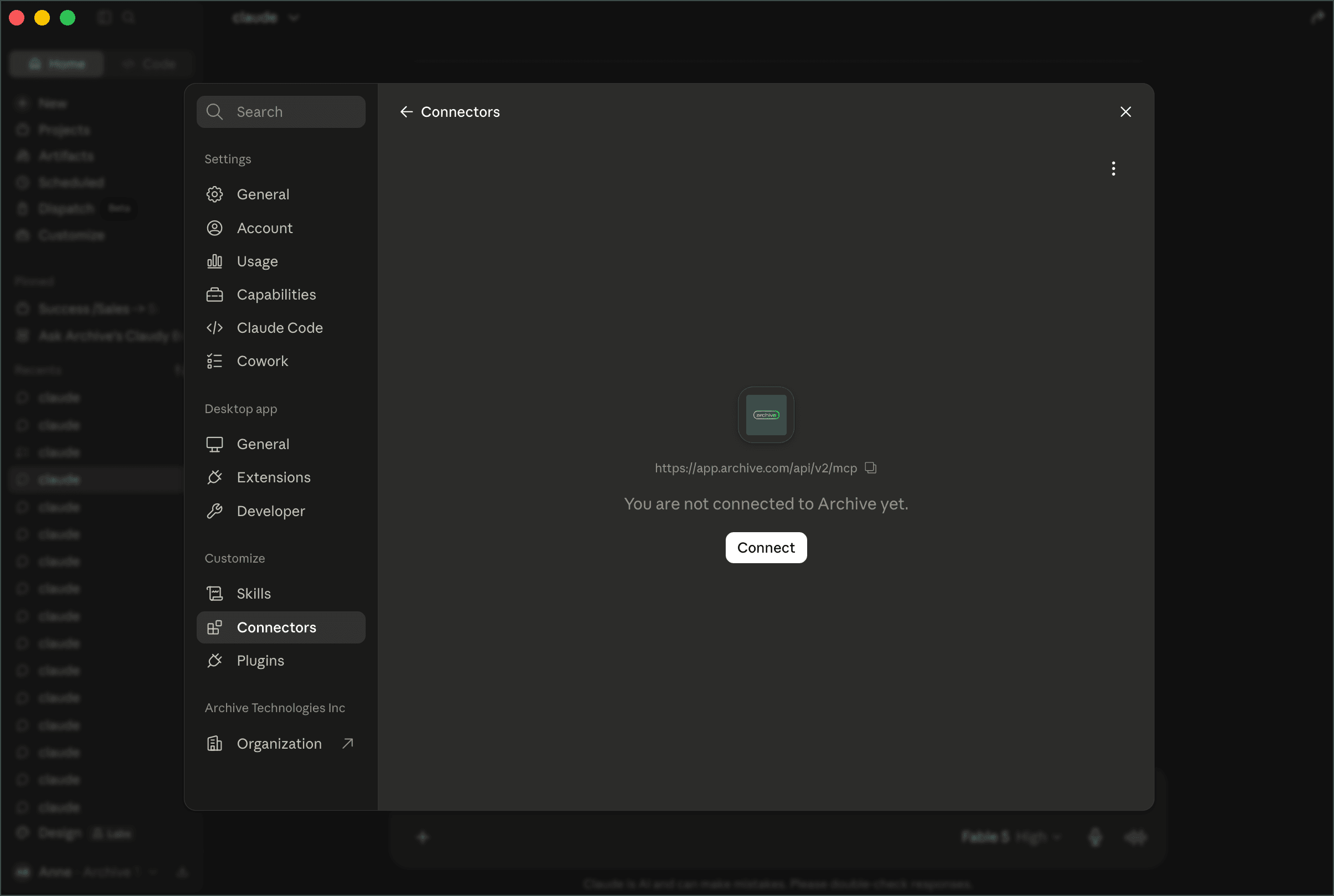
Task: Open General under Desktop app
Action: pos(281,444)
